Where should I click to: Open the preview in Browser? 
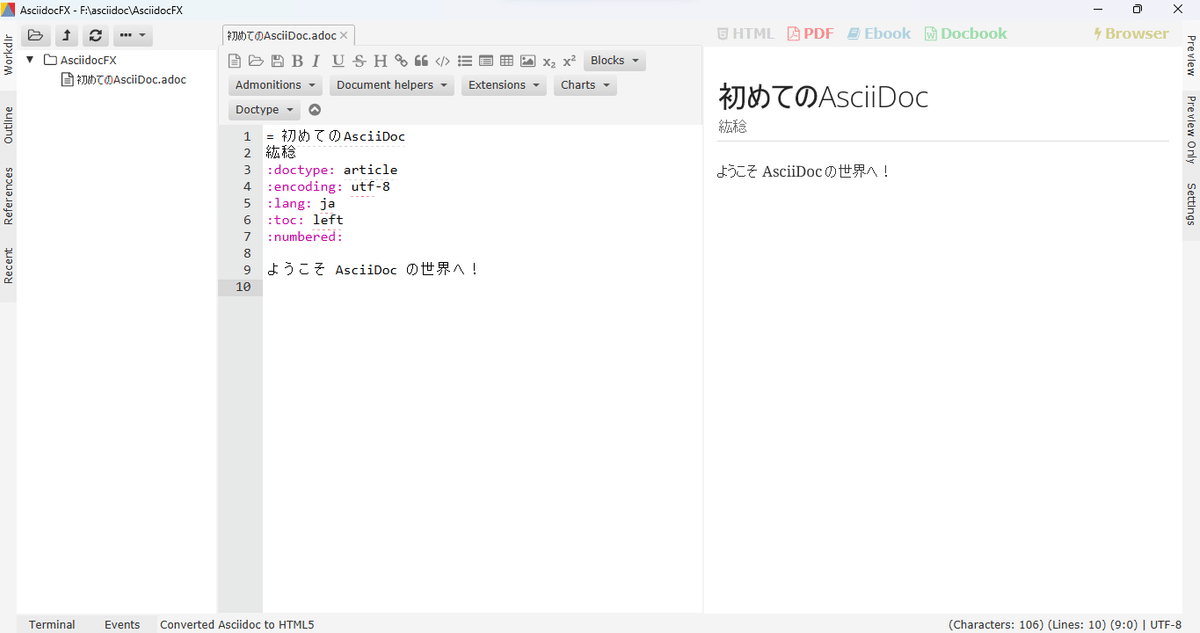[1131, 33]
